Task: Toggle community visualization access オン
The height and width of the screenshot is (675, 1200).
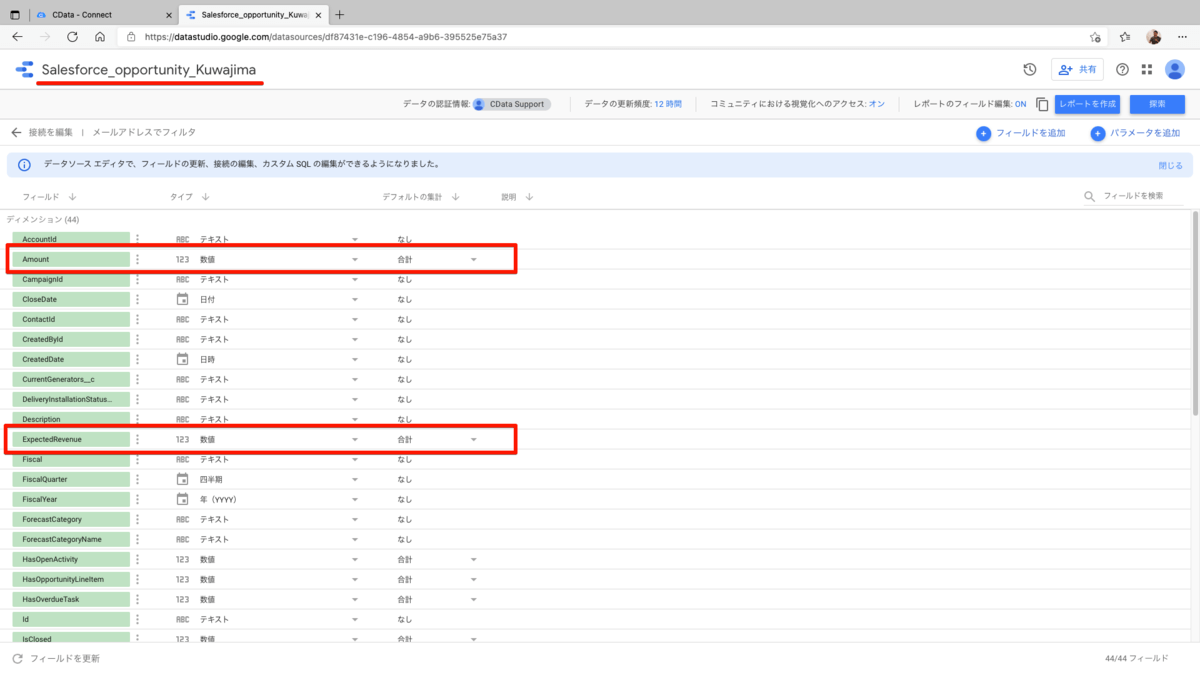Action: click(877, 104)
